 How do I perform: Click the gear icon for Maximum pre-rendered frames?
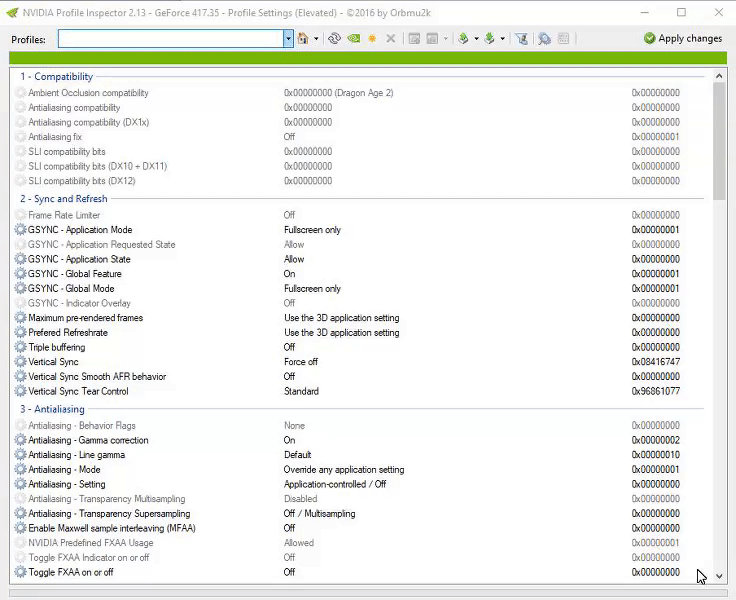[x=20, y=318]
